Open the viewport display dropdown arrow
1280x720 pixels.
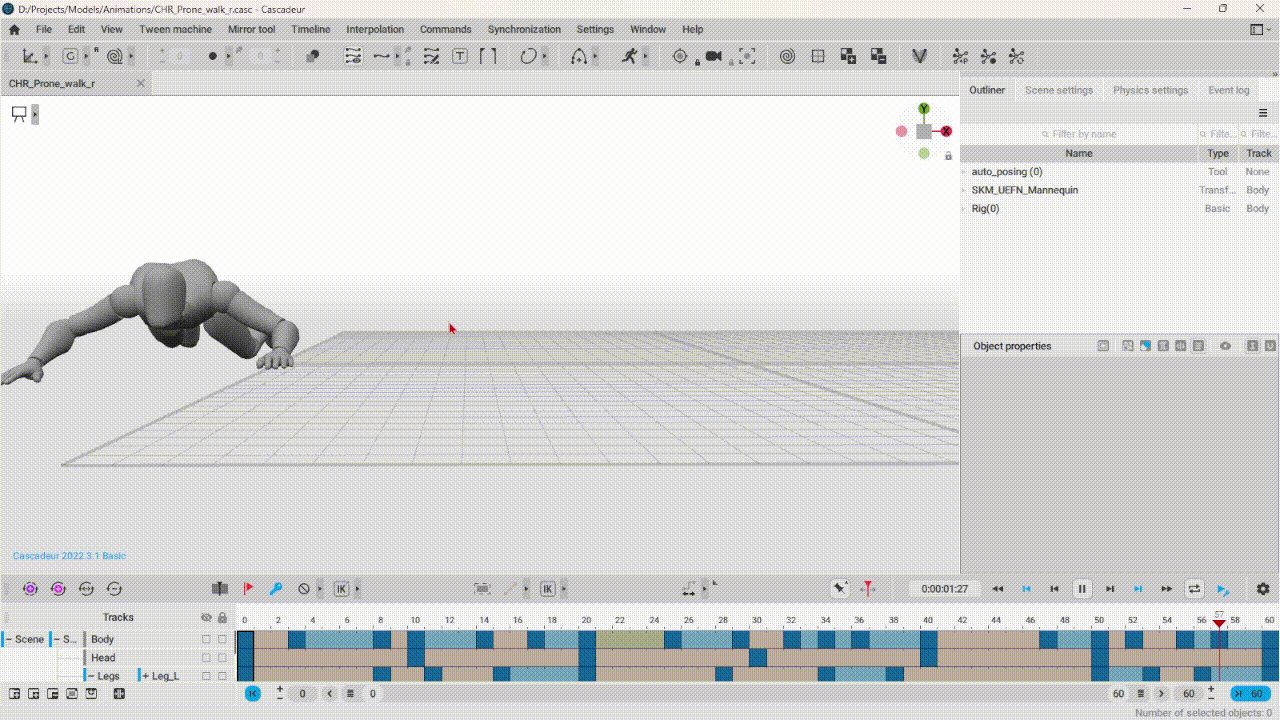pos(35,114)
